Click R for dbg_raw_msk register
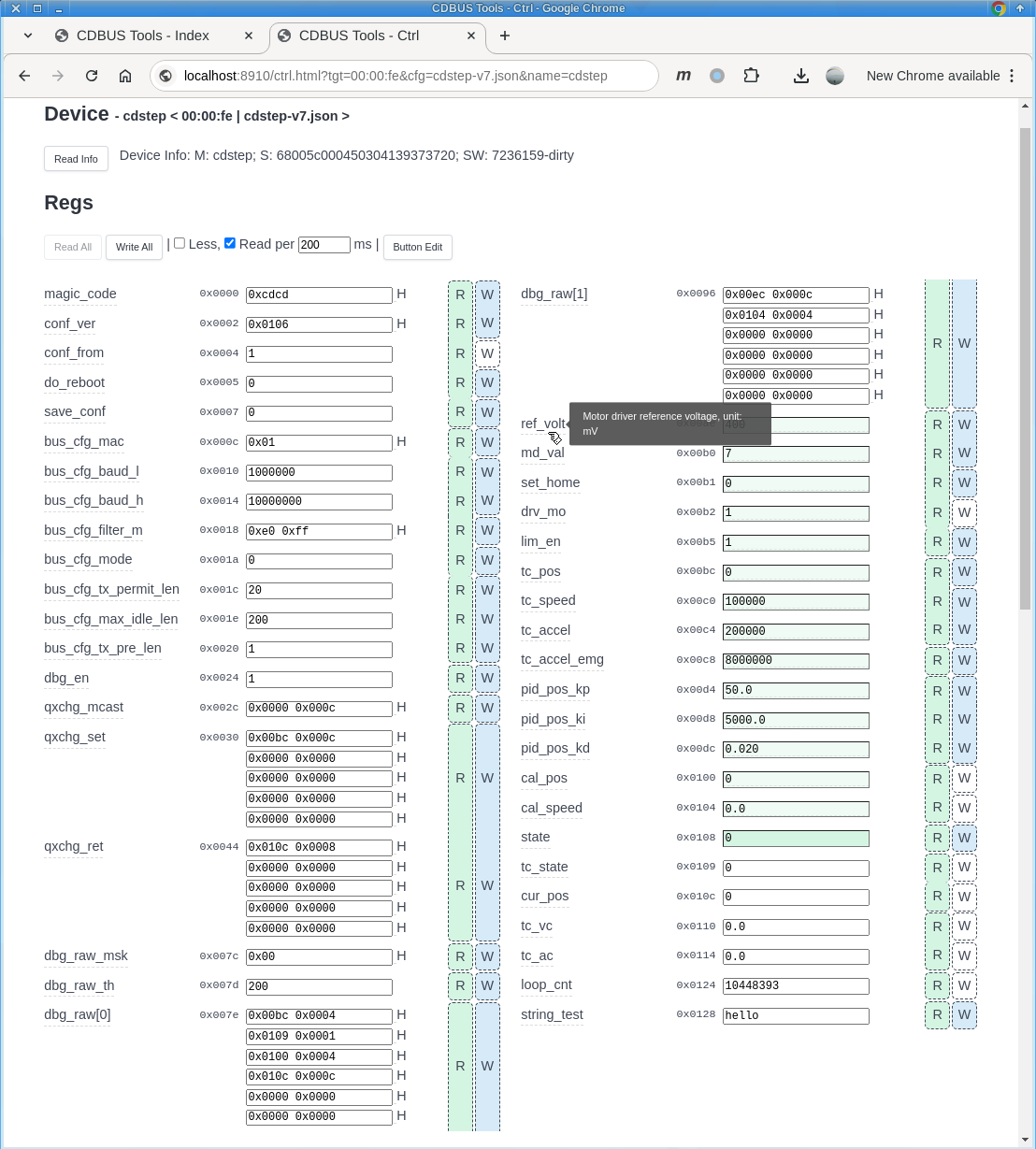The image size is (1036, 1149). (x=460, y=956)
